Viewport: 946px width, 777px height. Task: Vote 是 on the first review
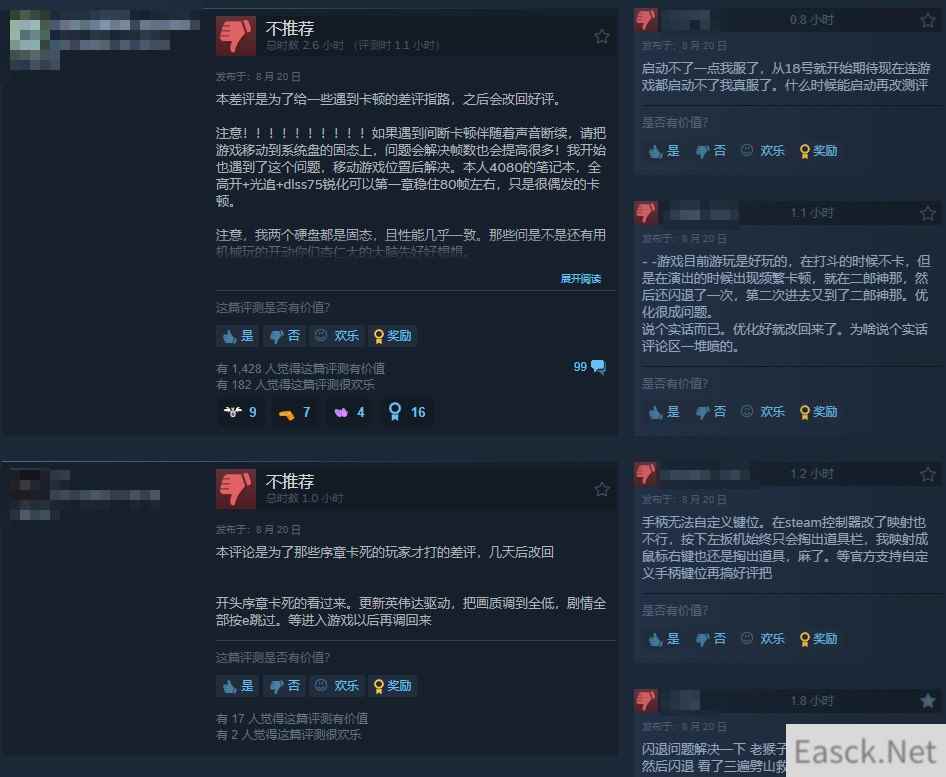tap(238, 336)
